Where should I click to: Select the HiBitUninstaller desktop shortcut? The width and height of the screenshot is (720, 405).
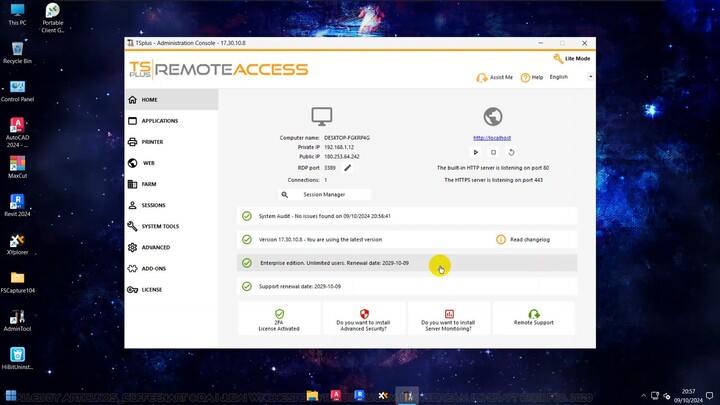[x=17, y=359]
